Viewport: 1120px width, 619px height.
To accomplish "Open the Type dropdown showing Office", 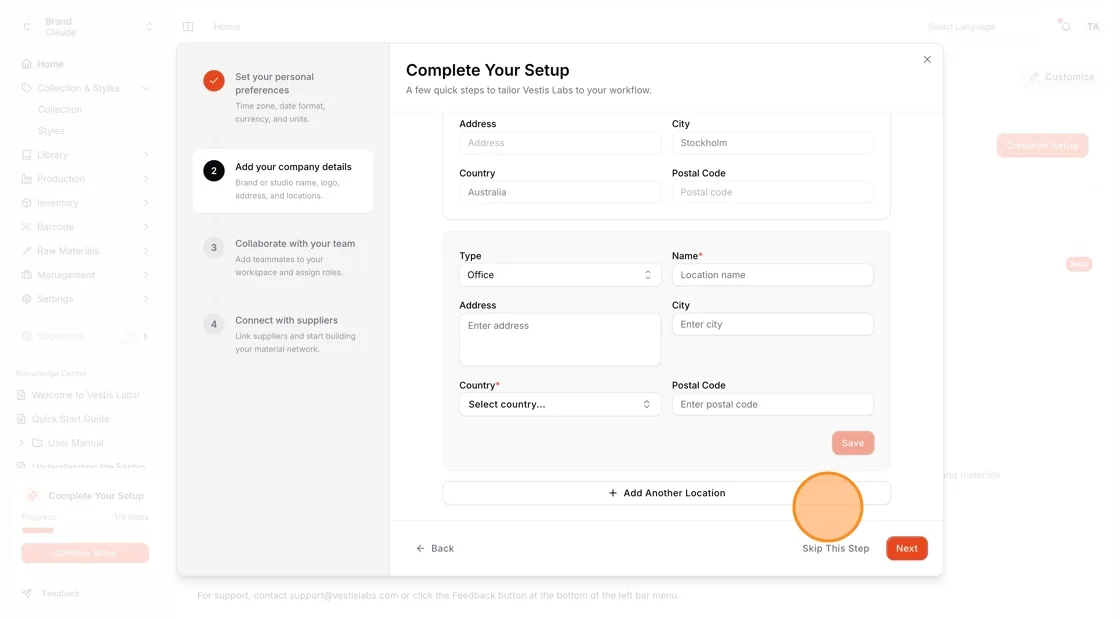I will tap(559, 275).
